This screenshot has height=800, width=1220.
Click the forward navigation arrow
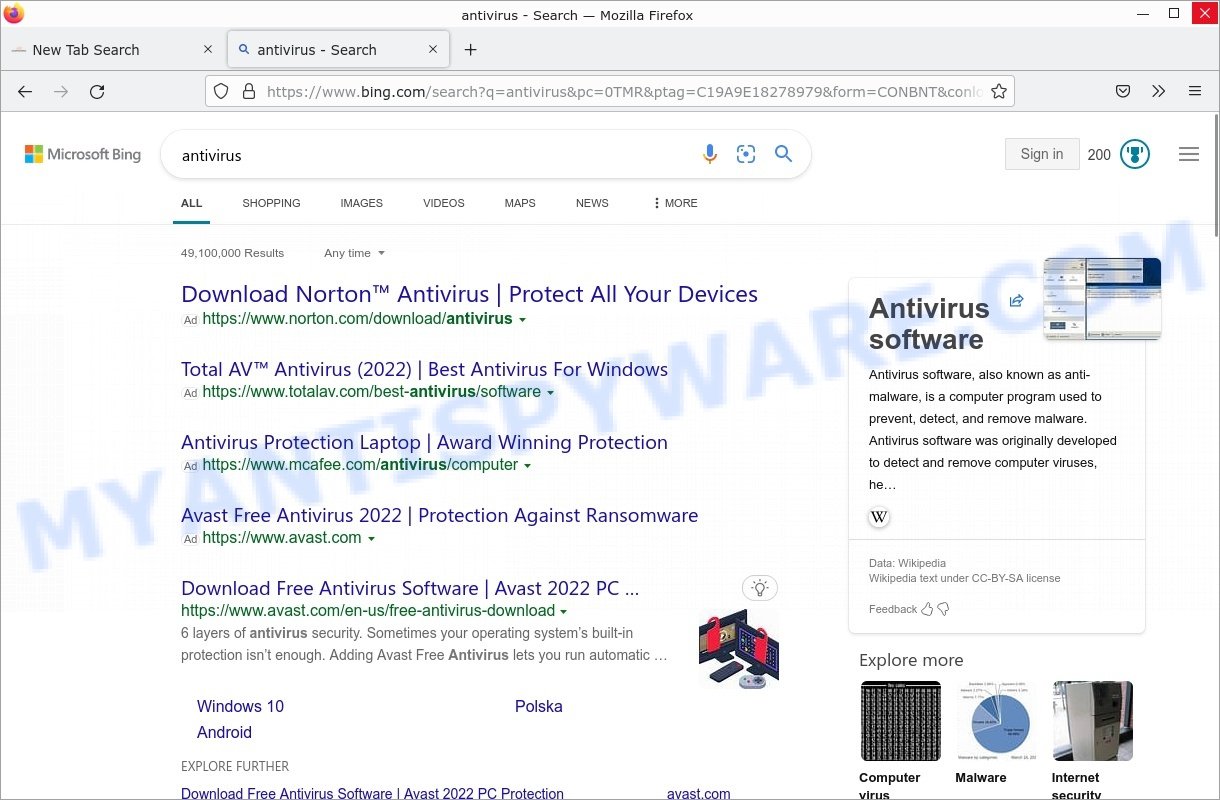61,91
